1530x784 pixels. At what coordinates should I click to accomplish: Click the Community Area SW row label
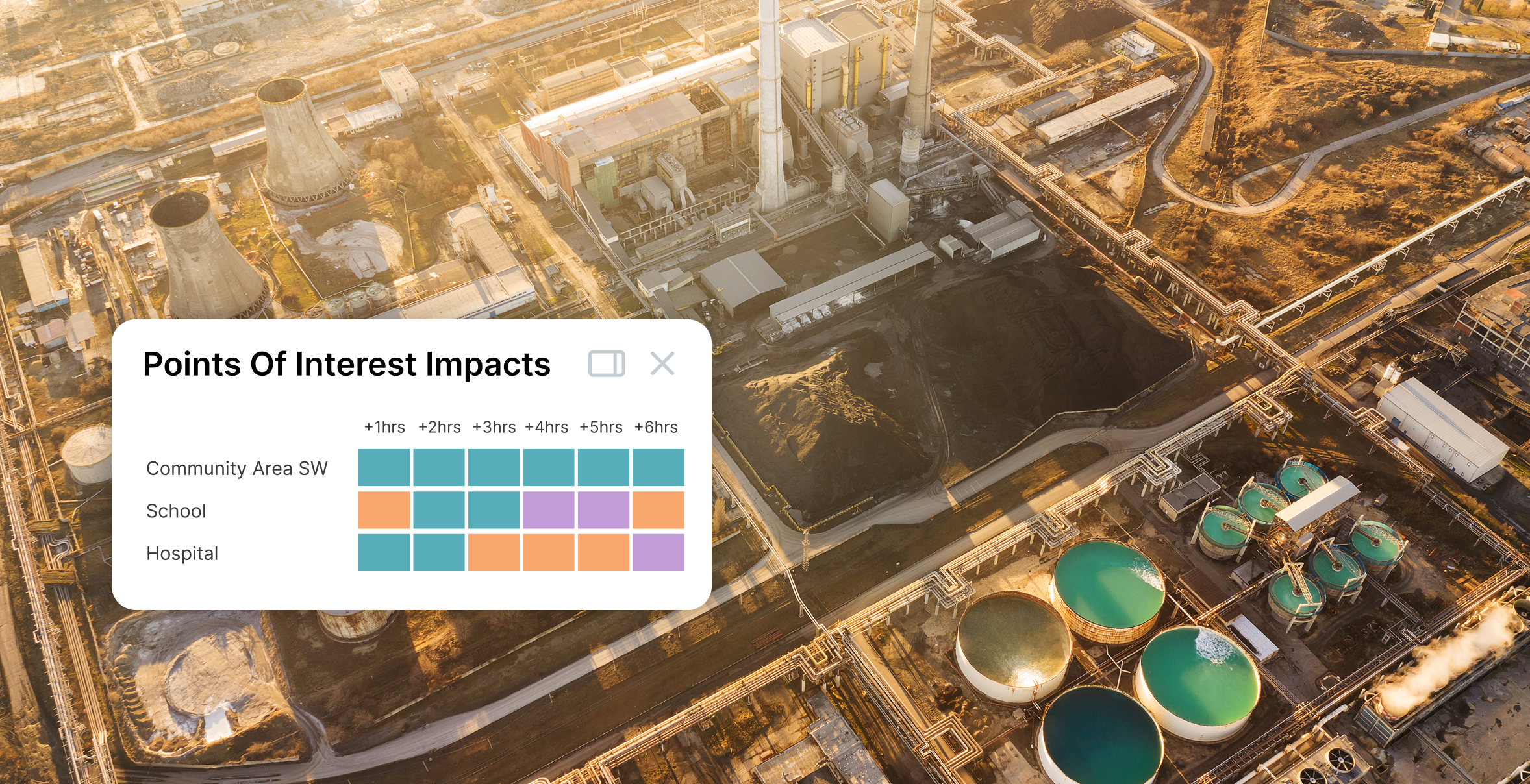237,469
